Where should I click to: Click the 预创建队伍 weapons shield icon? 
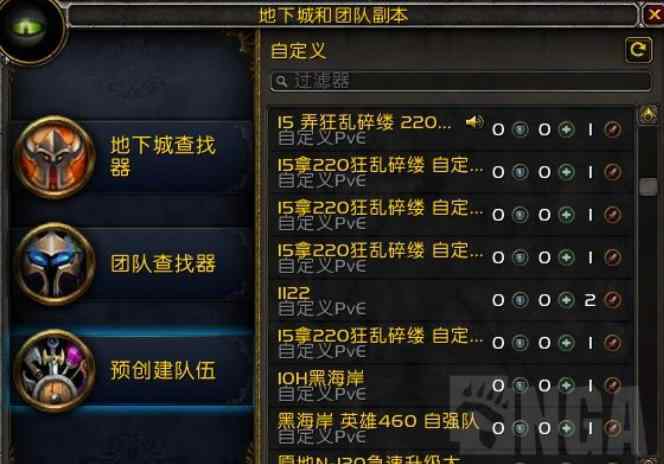(x=55, y=371)
